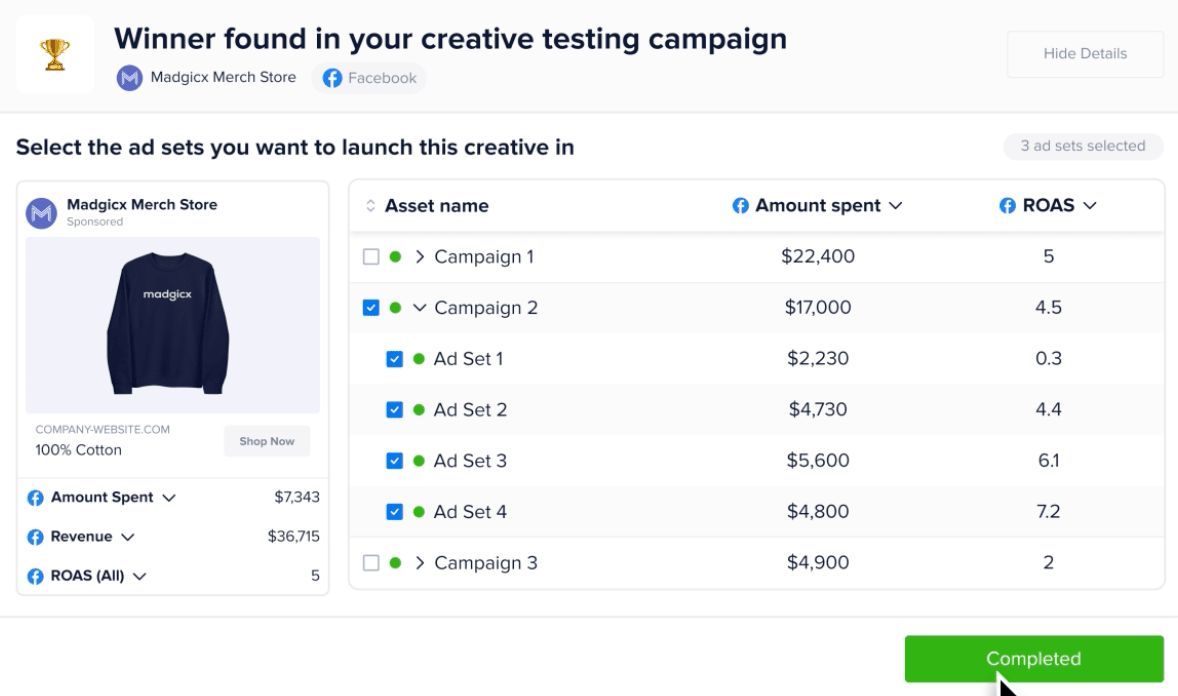Click the Shop Now button in the ad preview
Screen dimensions: 1178x696
click(x=267, y=441)
